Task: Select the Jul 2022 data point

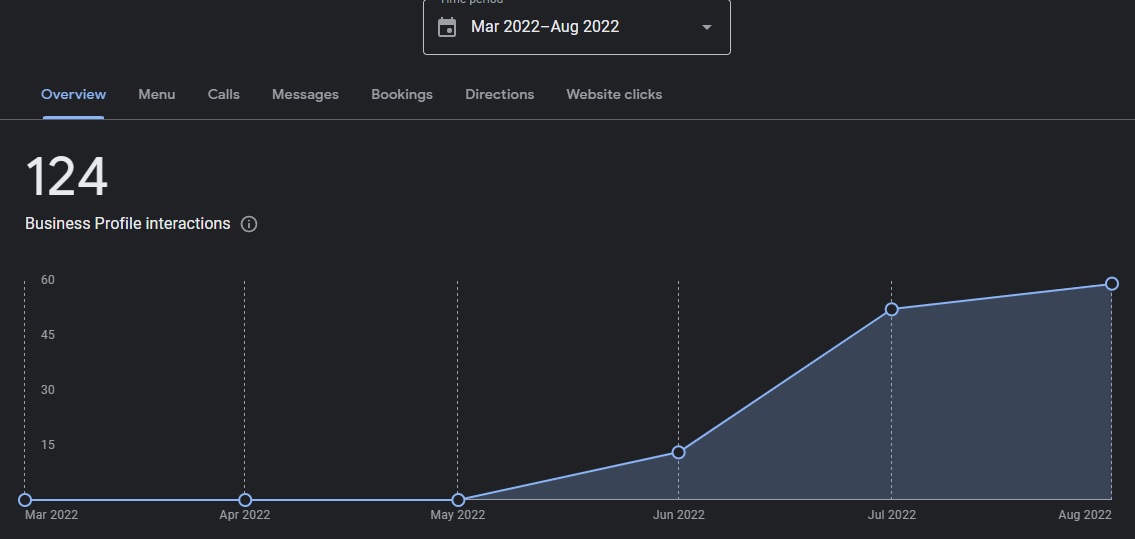Action: tap(892, 309)
